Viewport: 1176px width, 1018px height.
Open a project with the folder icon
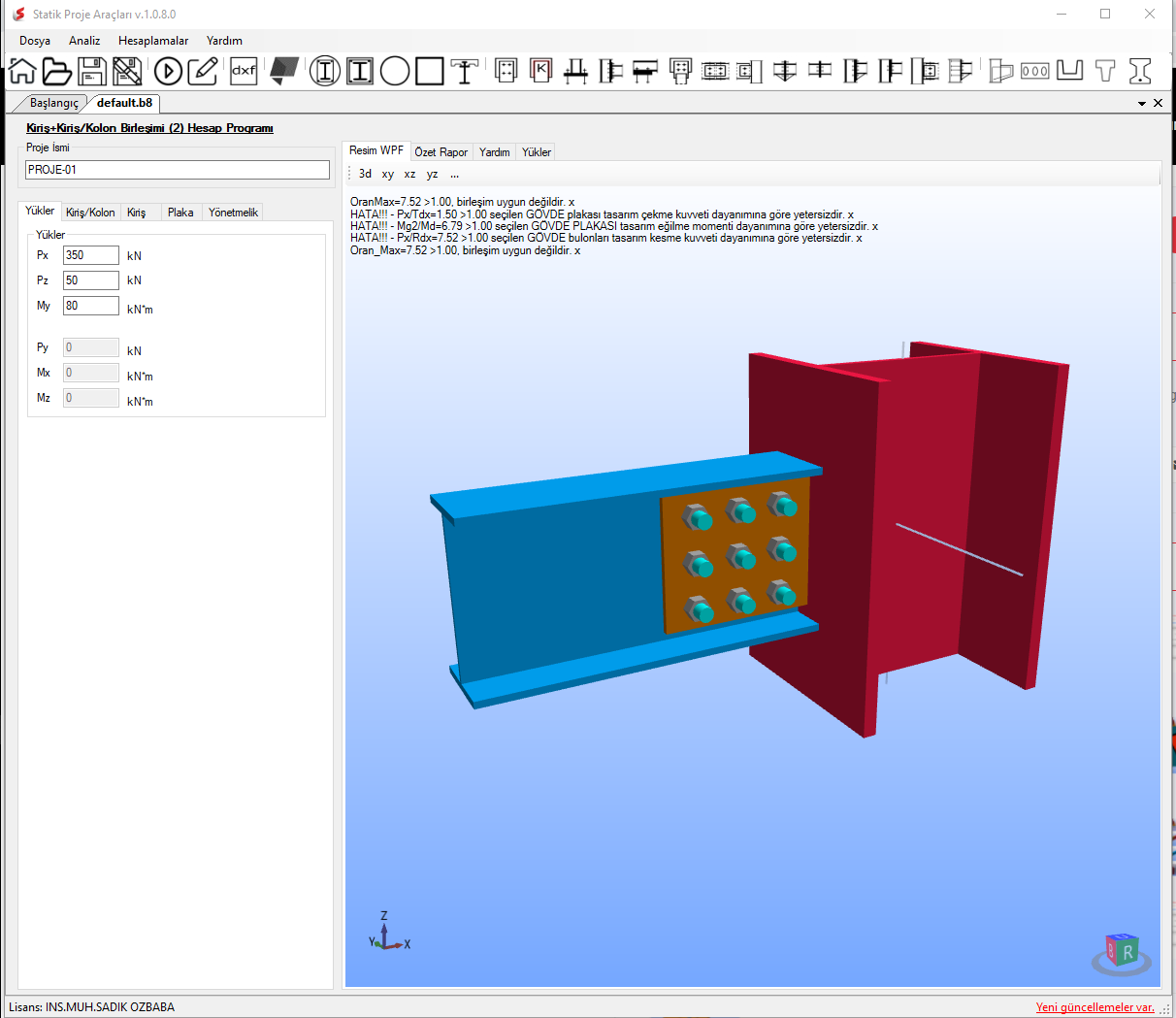[x=56, y=71]
